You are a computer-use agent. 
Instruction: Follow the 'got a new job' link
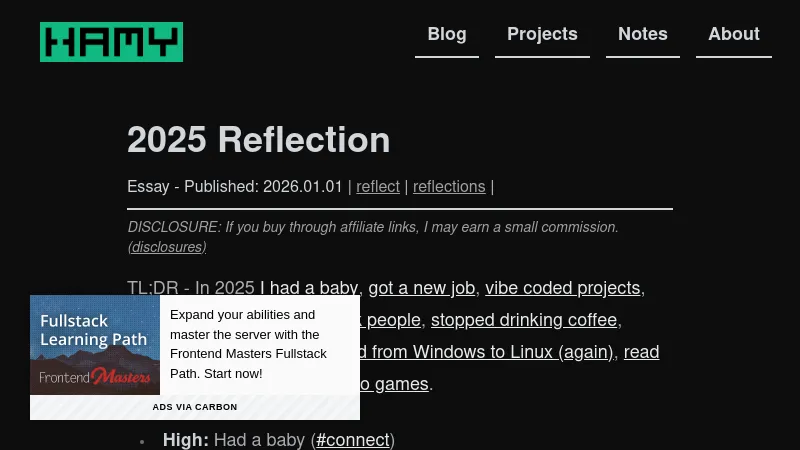tap(421, 288)
